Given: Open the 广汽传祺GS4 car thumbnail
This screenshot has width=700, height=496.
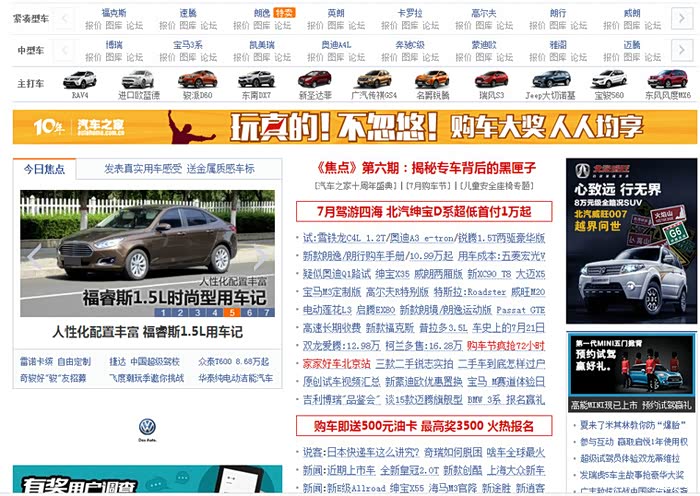Looking at the screenshot, I should click(374, 79).
